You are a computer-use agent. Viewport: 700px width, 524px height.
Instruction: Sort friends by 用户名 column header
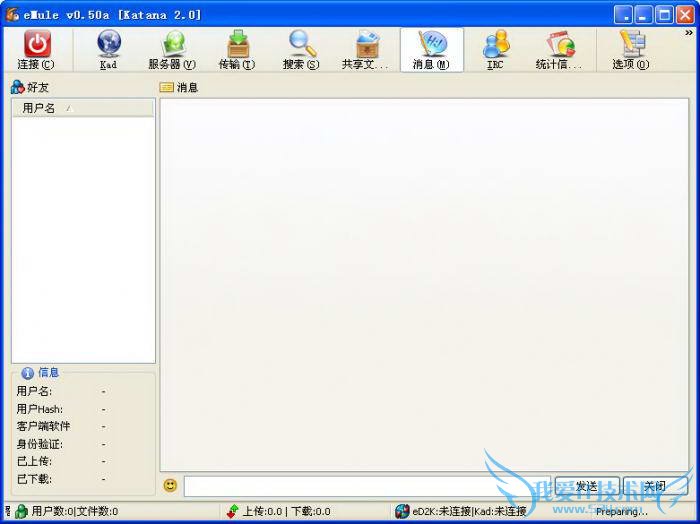[x=83, y=108]
